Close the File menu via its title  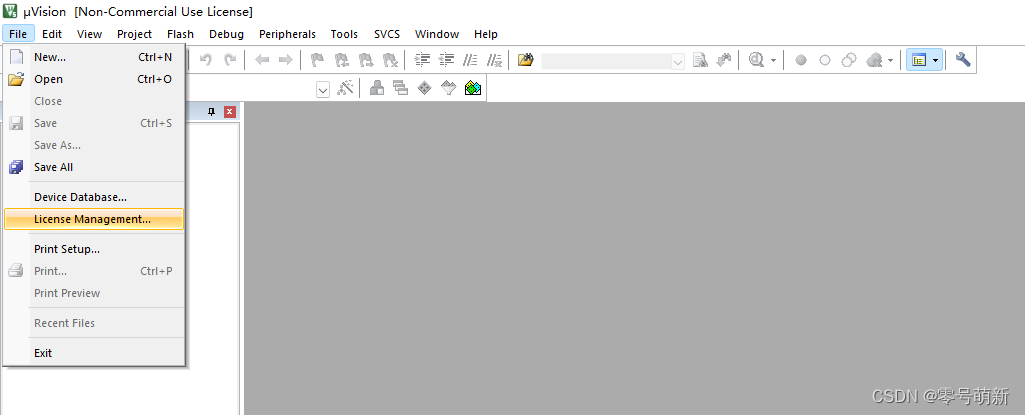coord(18,34)
